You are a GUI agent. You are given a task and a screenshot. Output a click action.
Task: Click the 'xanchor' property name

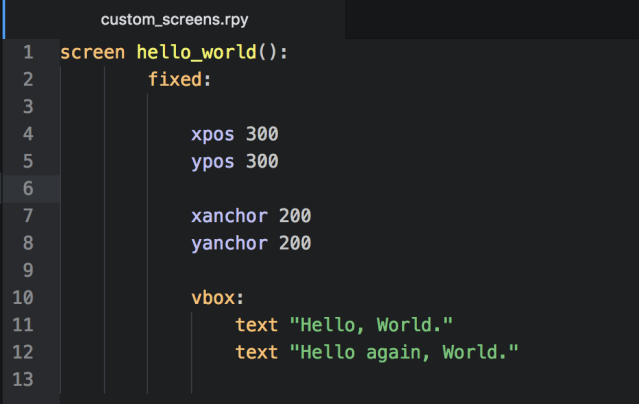click(230, 215)
